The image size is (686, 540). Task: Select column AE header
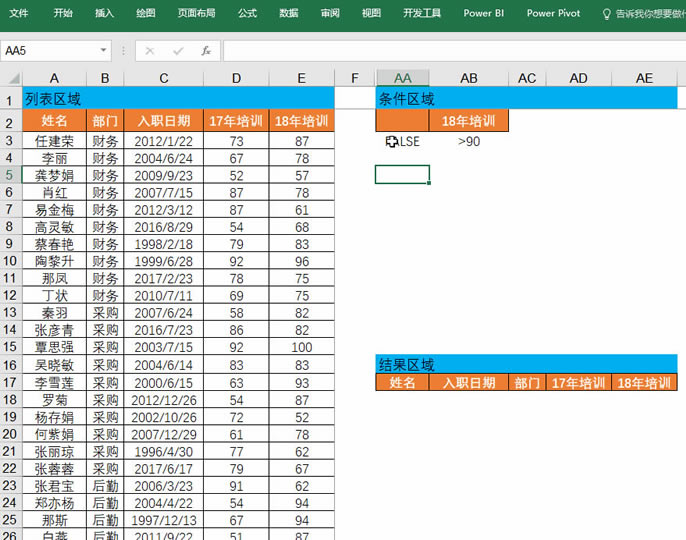(x=644, y=78)
